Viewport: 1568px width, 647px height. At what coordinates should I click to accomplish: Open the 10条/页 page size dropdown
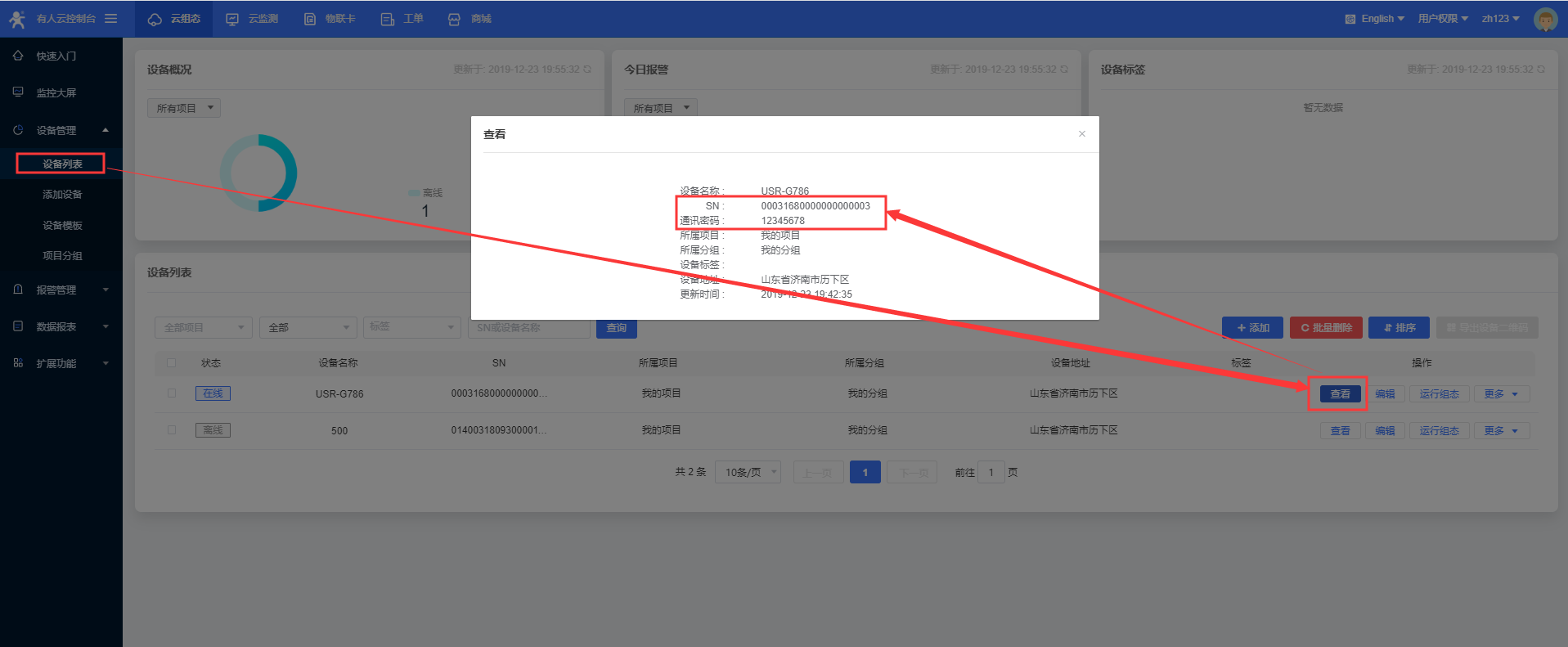click(748, 473)
